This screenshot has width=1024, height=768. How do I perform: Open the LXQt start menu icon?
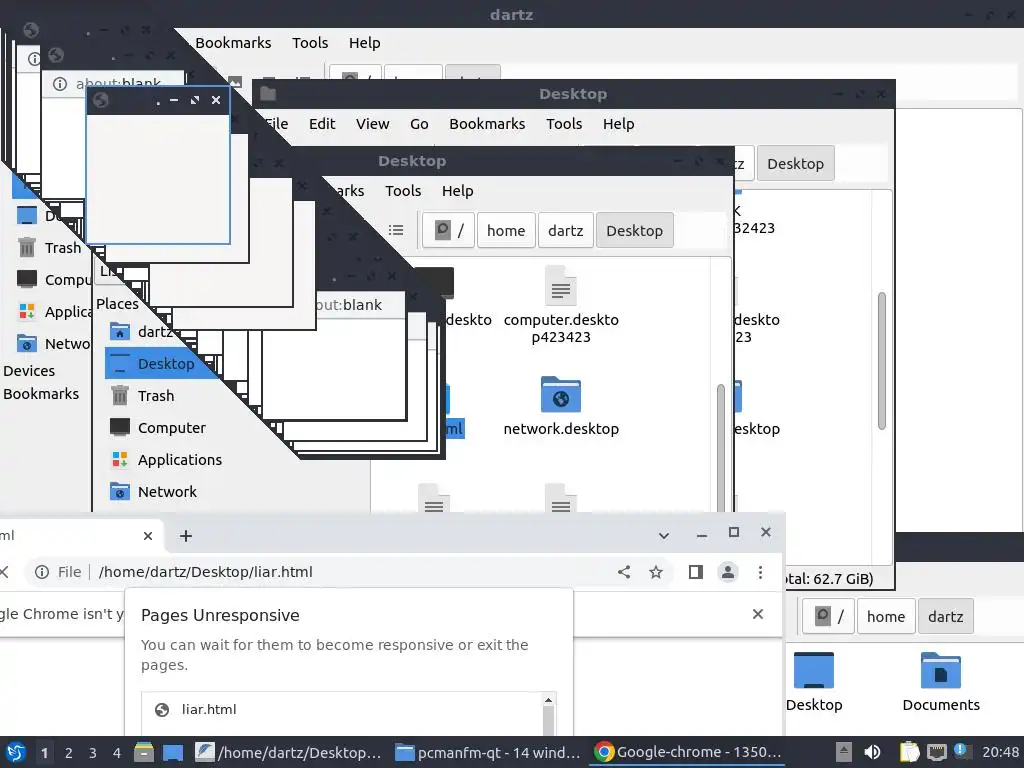(x=16, y=752)
